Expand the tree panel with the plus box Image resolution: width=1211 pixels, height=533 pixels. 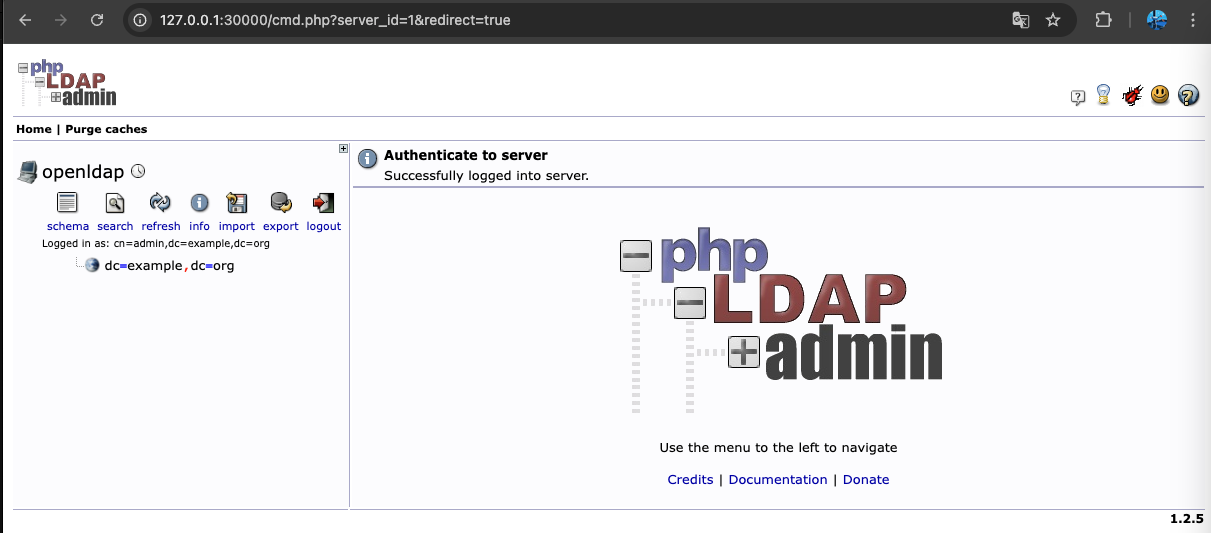point(343,149)
